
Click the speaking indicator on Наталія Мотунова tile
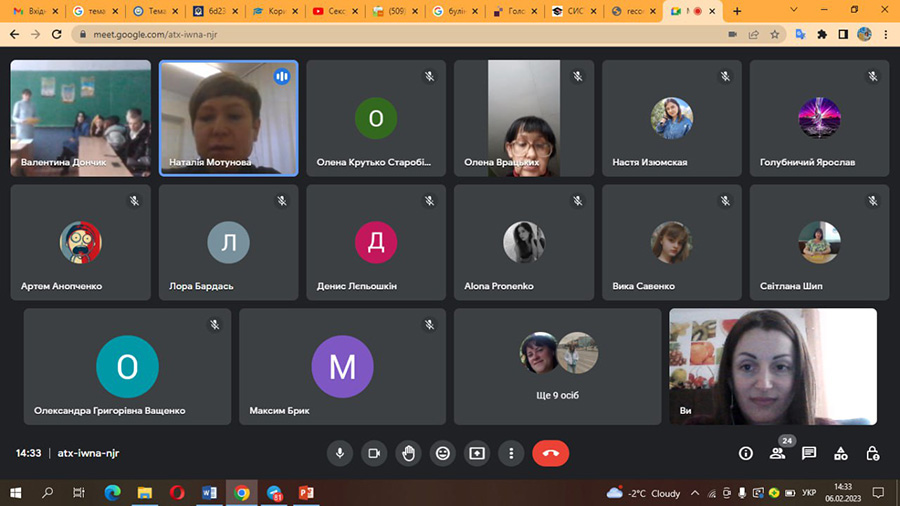coord(282,76)
